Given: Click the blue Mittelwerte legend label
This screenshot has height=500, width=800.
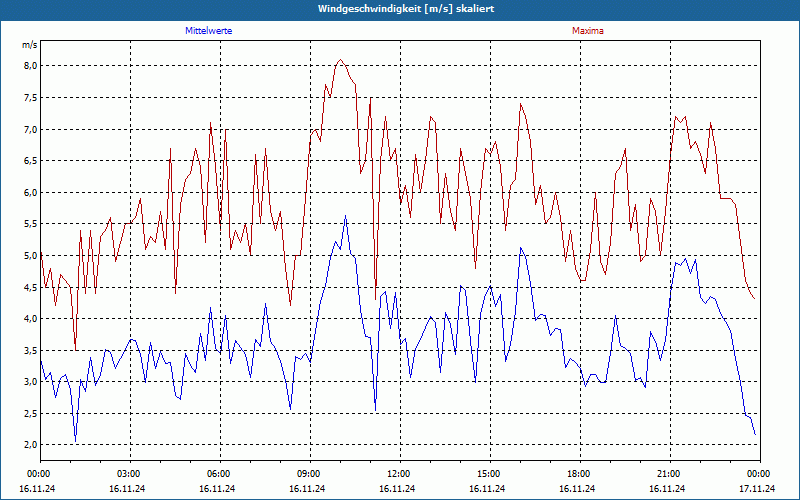Looking at the screenshot, I should [208, 31].
